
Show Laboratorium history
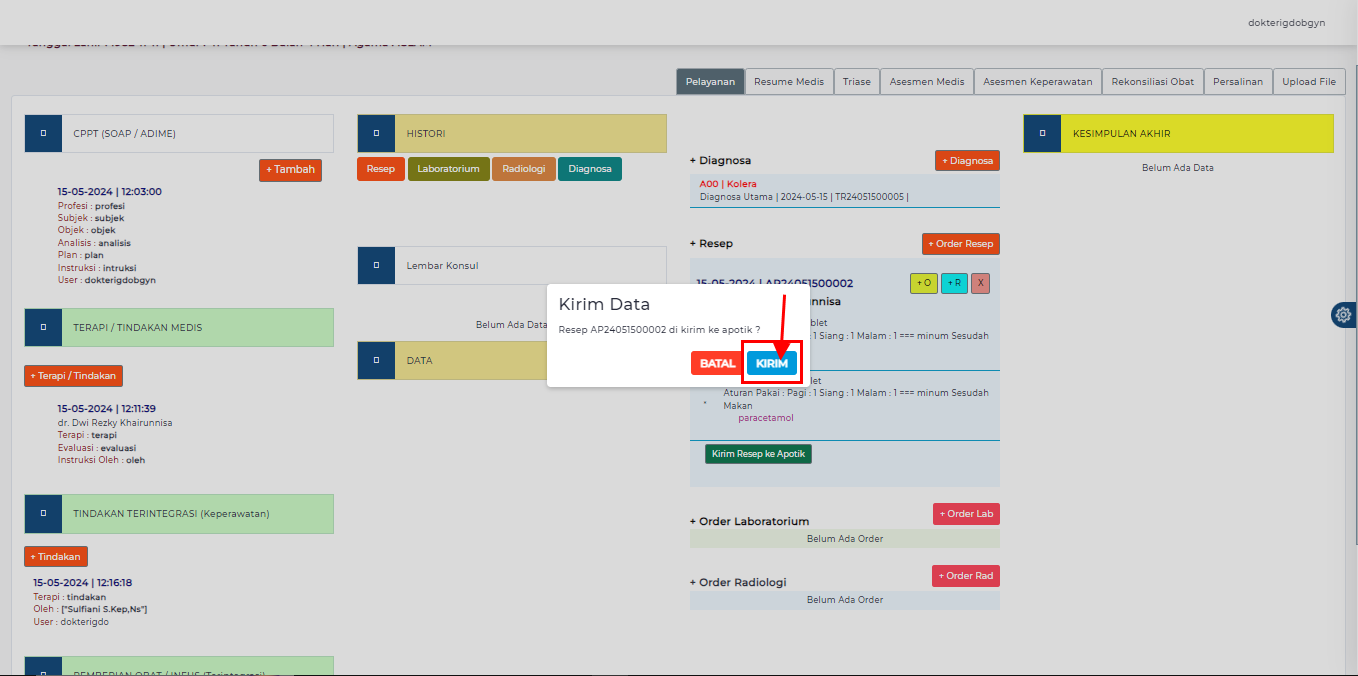coord(448,169)
